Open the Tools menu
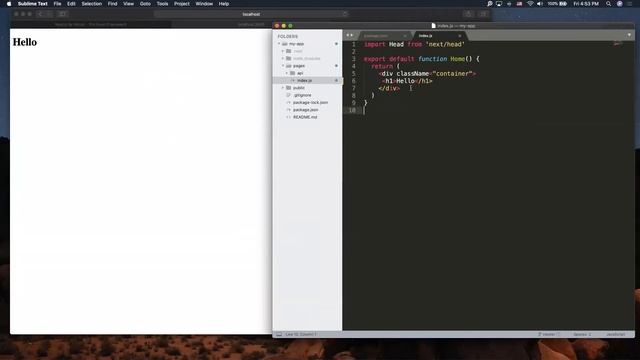This screenshot has height=360, width=640. pos(162,4)
